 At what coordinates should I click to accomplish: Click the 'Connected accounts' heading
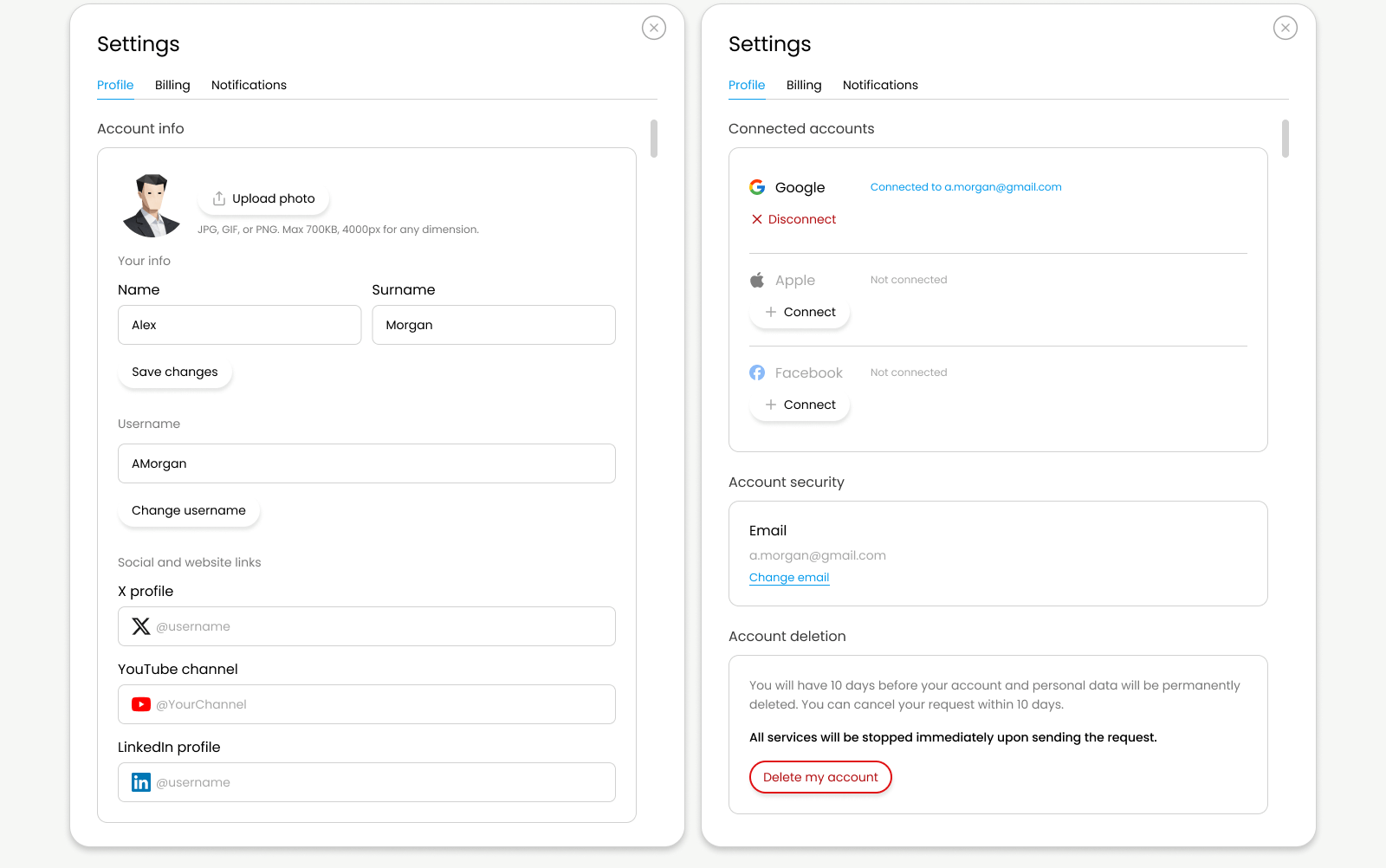801,128
